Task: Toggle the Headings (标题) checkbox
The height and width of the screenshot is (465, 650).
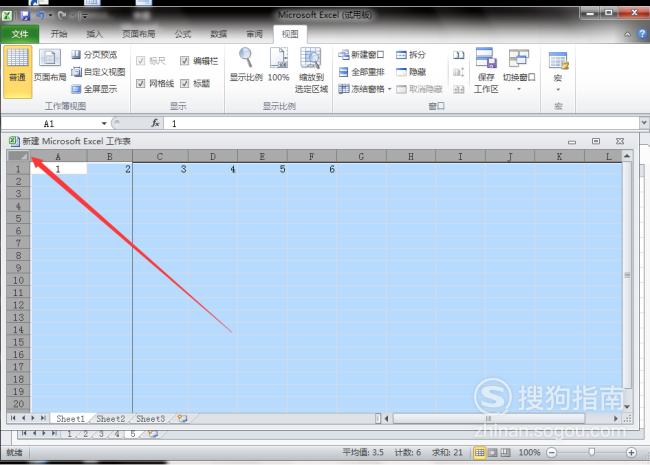Action: [x=184, y=83]
